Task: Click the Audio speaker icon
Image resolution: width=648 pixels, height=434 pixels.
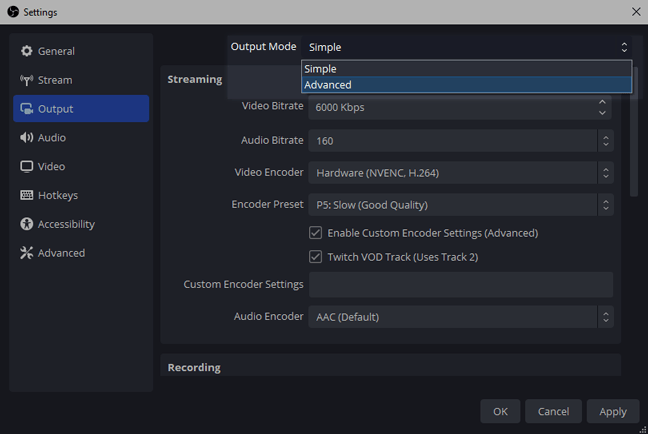Action: (x=27, y=138)
